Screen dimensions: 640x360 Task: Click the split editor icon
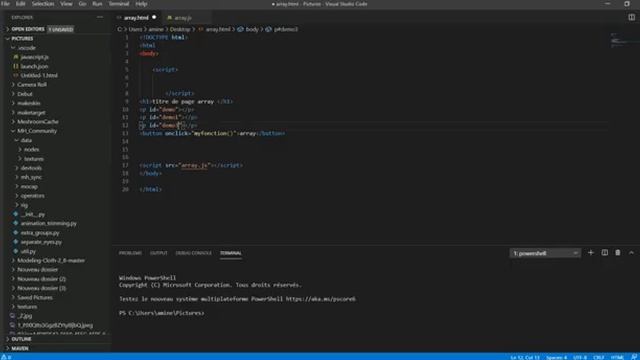pyautogui.click(x=631, y=17)
